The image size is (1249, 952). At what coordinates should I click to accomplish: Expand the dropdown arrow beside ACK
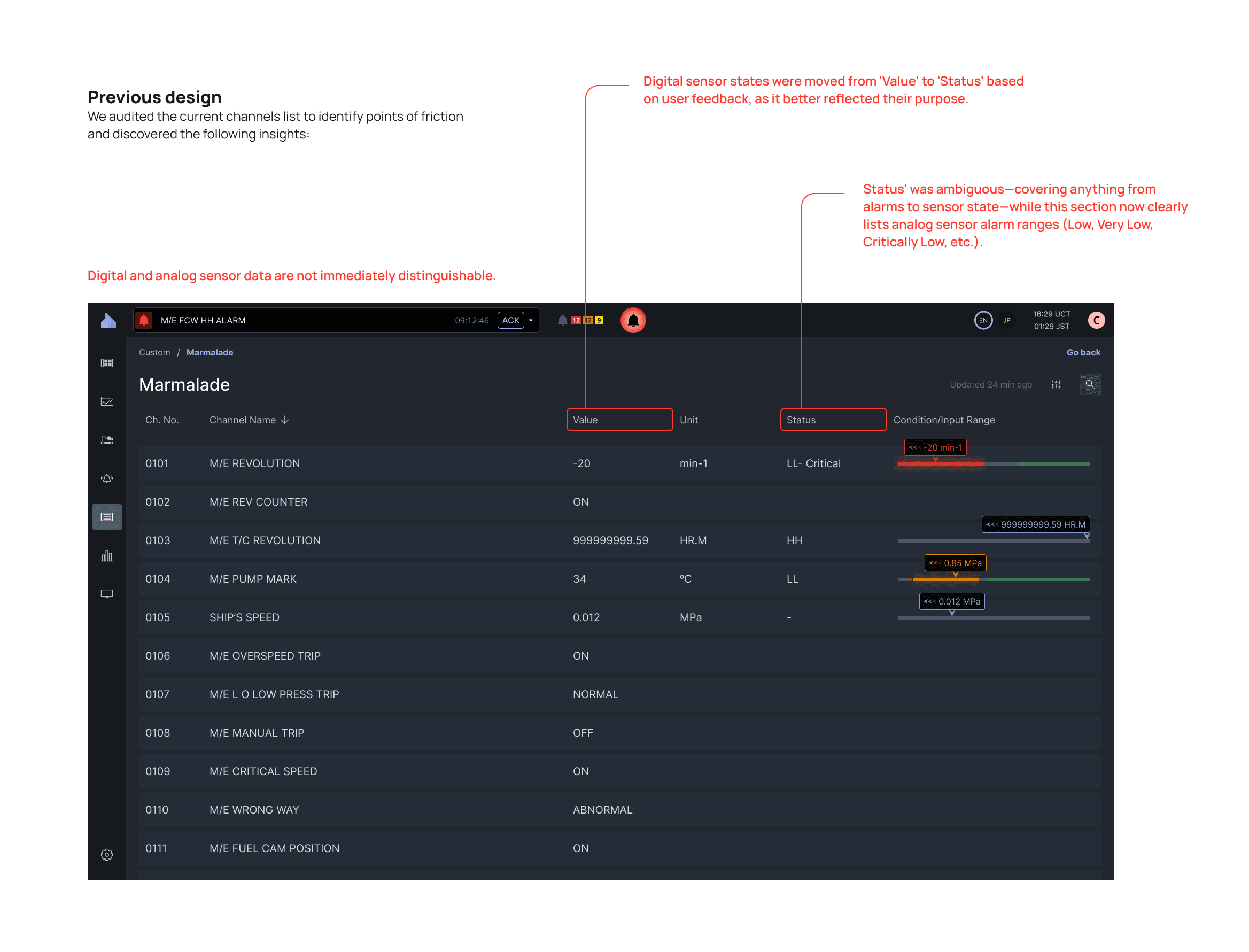point(531,320)
